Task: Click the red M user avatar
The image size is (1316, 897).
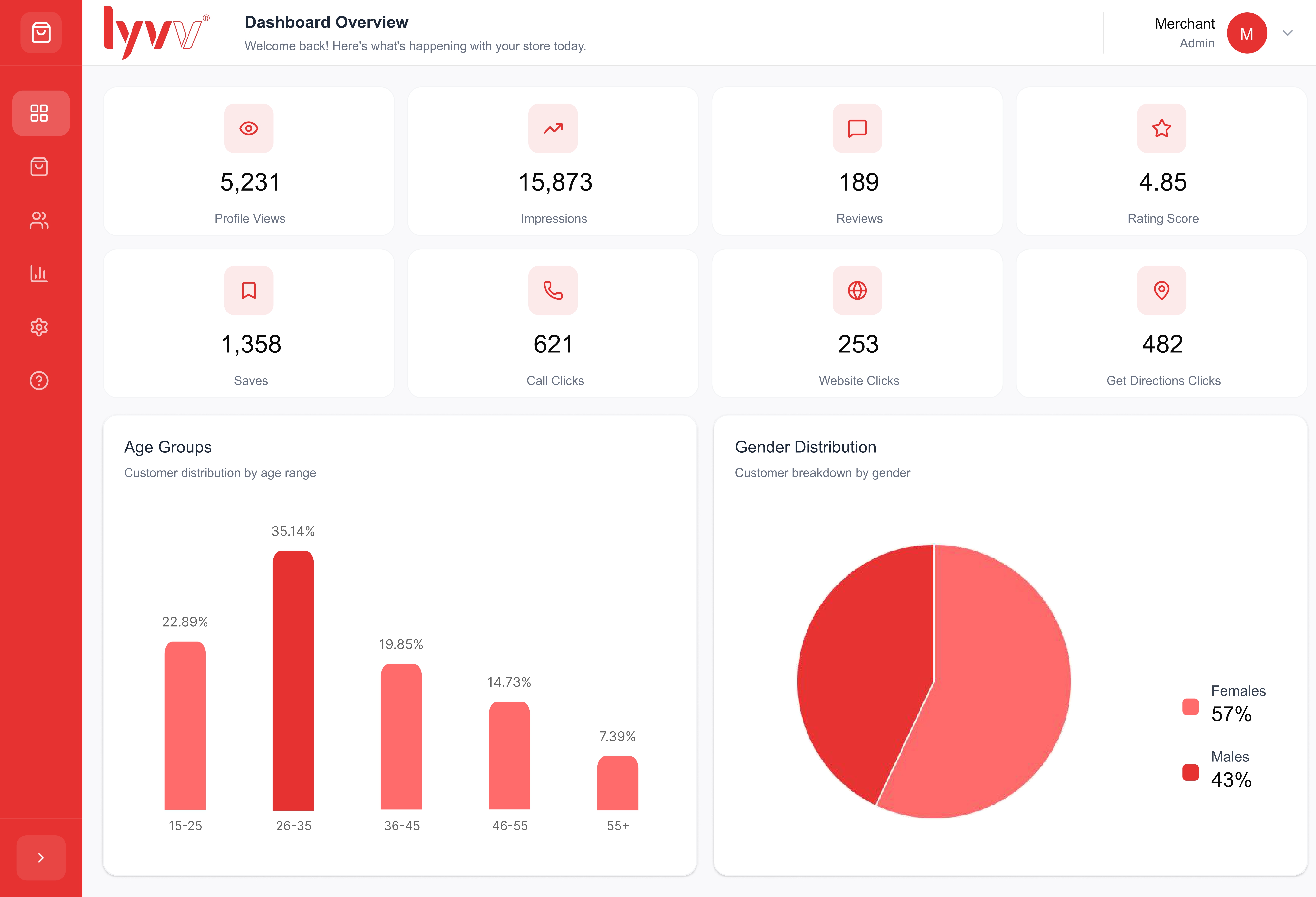Action: [x=1246, y=33]
